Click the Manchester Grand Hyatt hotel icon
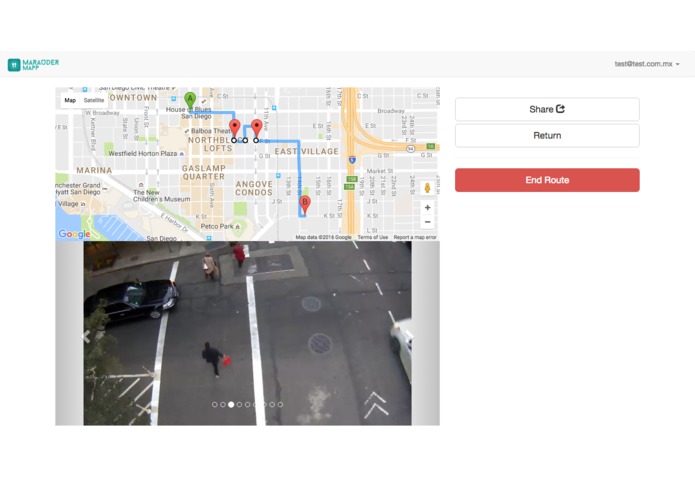The width and height of the screenshot is (695, 494). pyautogui.click(x=105, y=189)
